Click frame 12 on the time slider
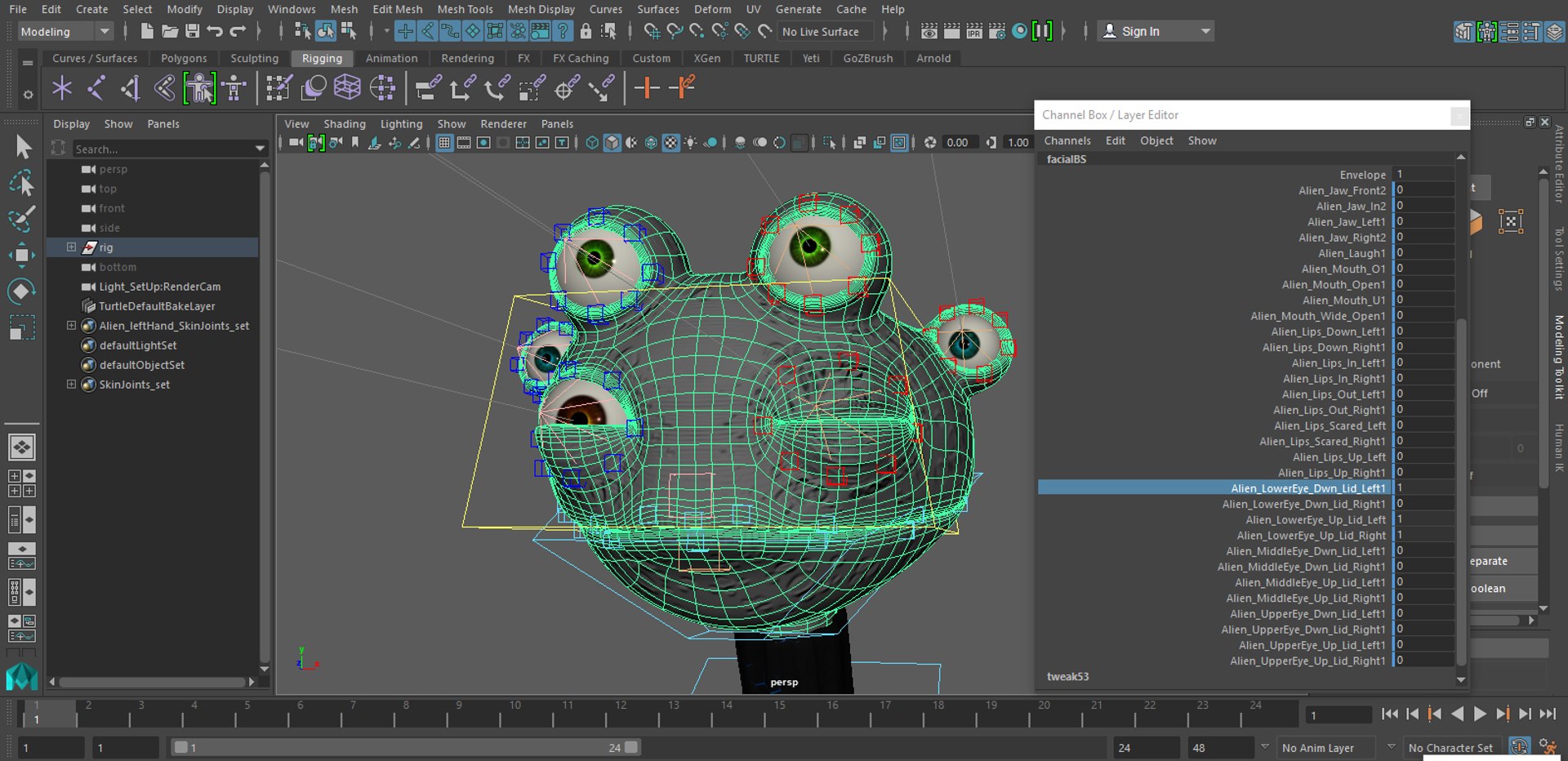The image size is (1568, 761). [621, 714]
